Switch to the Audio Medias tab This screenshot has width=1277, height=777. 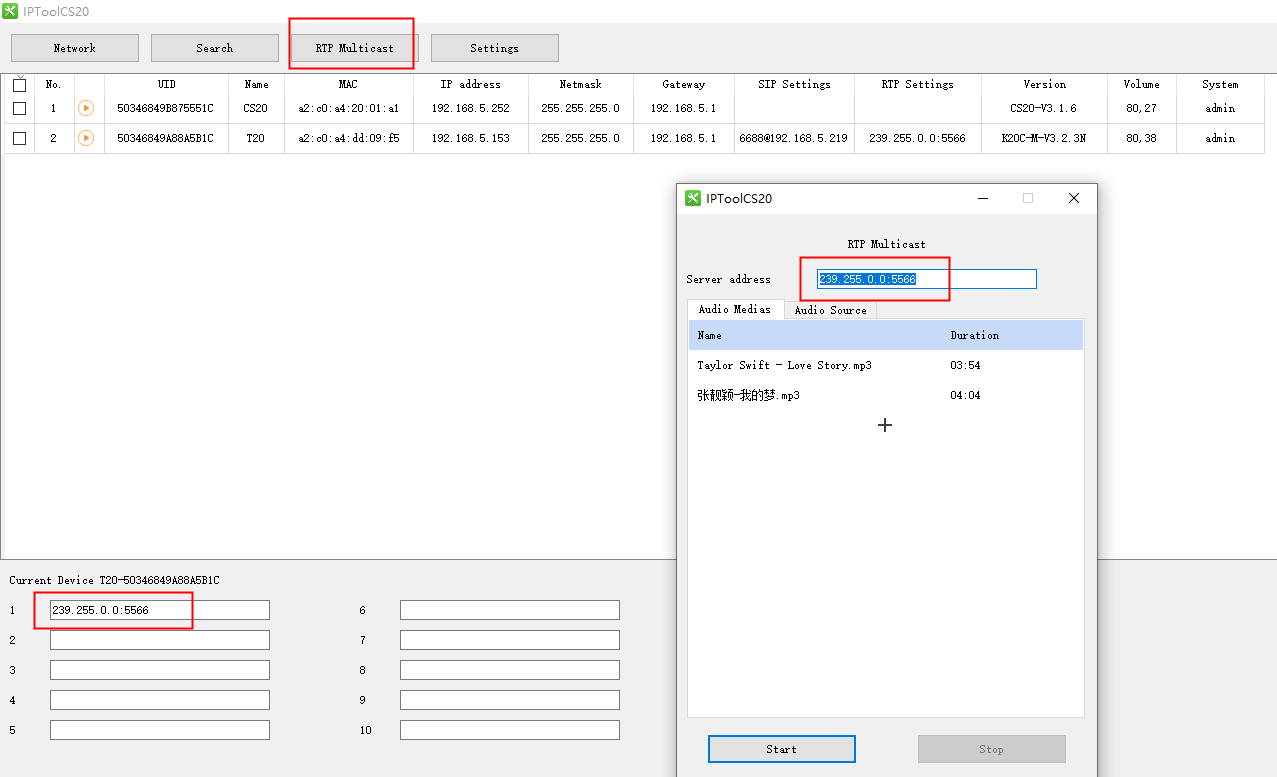[x=735, y=309]
